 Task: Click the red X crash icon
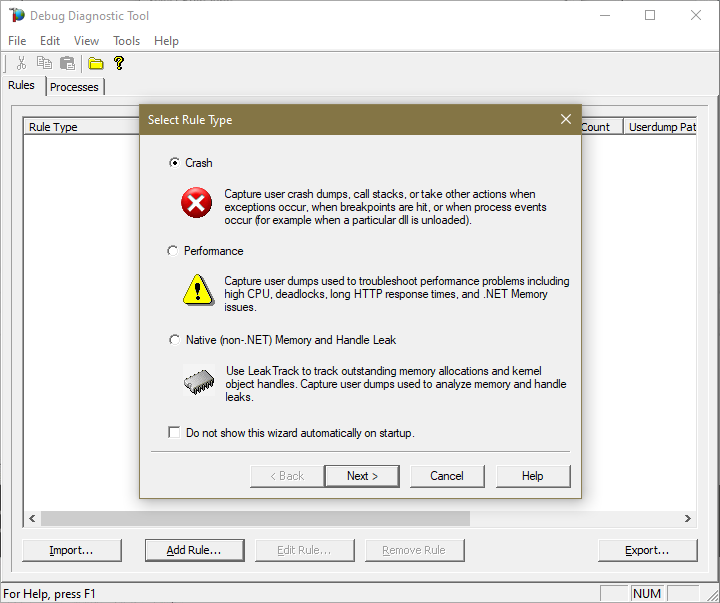[197, 203]
